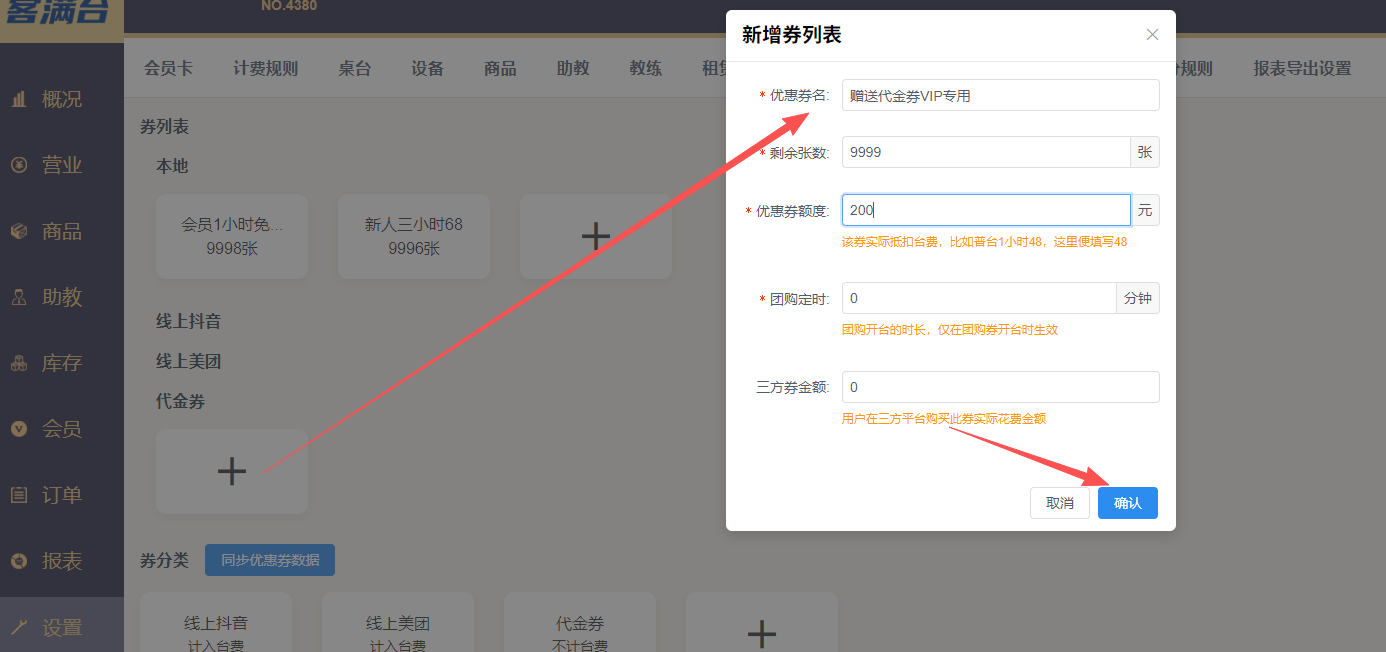This screenshot has width=1386, height=652.
Task: Click the 确认 confirm button
Action: tap(1127, 503)
